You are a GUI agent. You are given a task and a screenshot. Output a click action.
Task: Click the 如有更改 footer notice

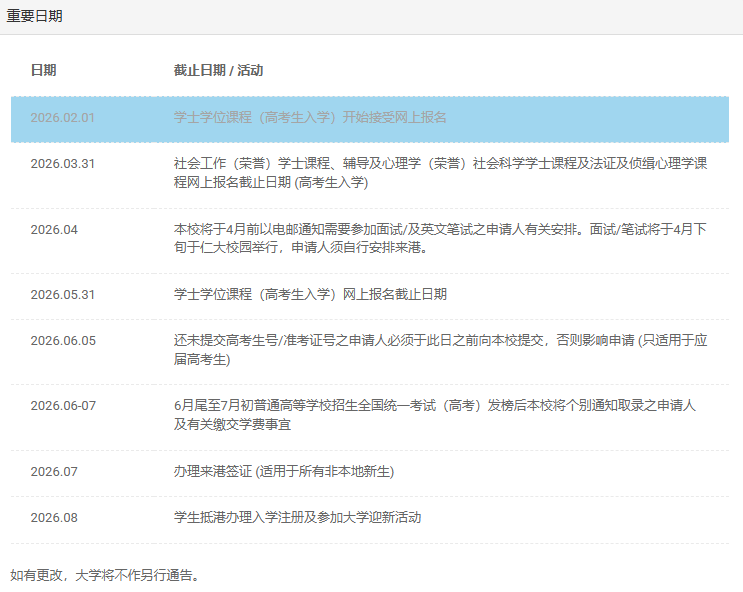(x=105, y=575)
